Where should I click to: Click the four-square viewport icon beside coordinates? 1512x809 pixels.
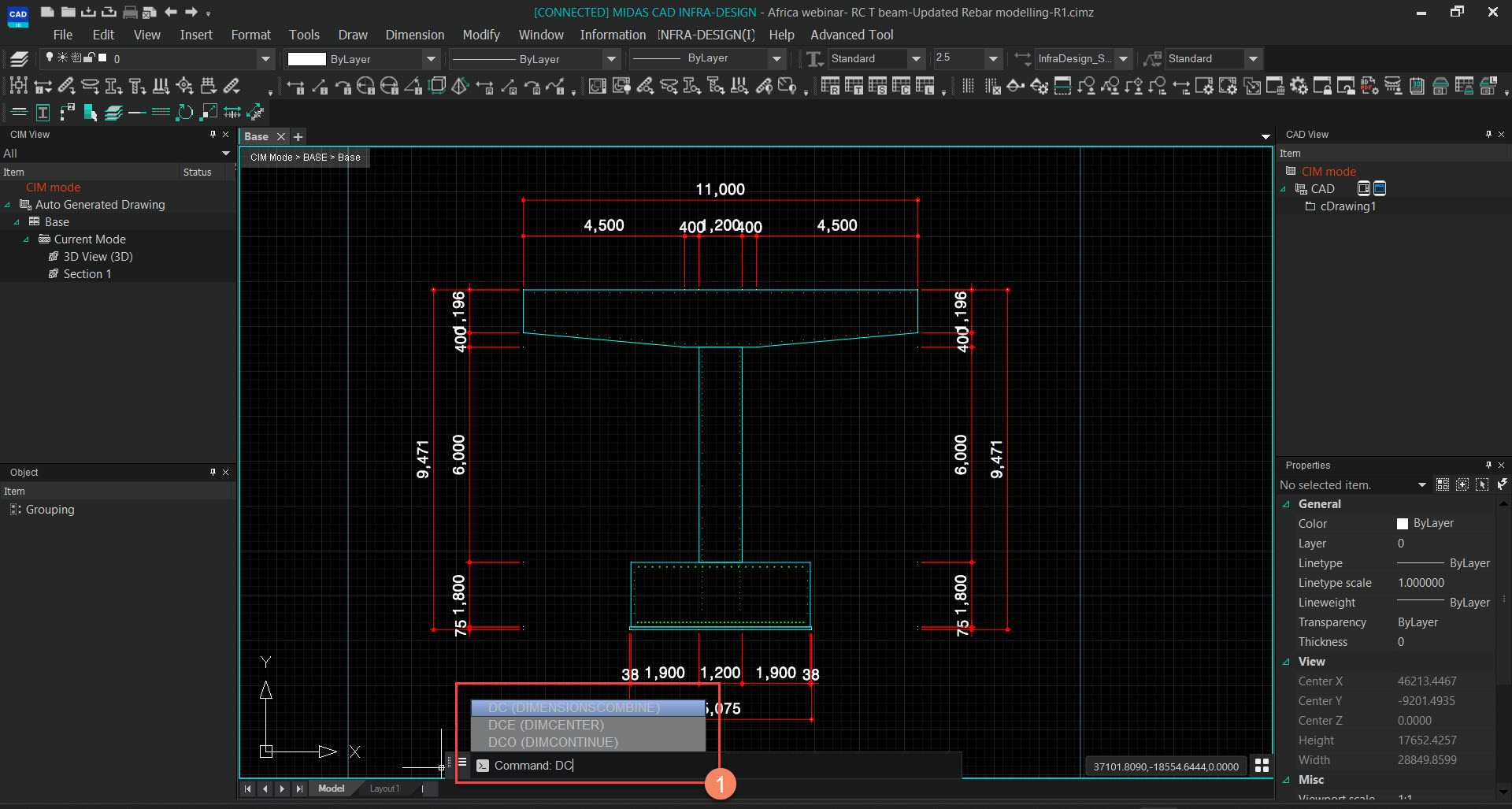[x=1262, y=766]
